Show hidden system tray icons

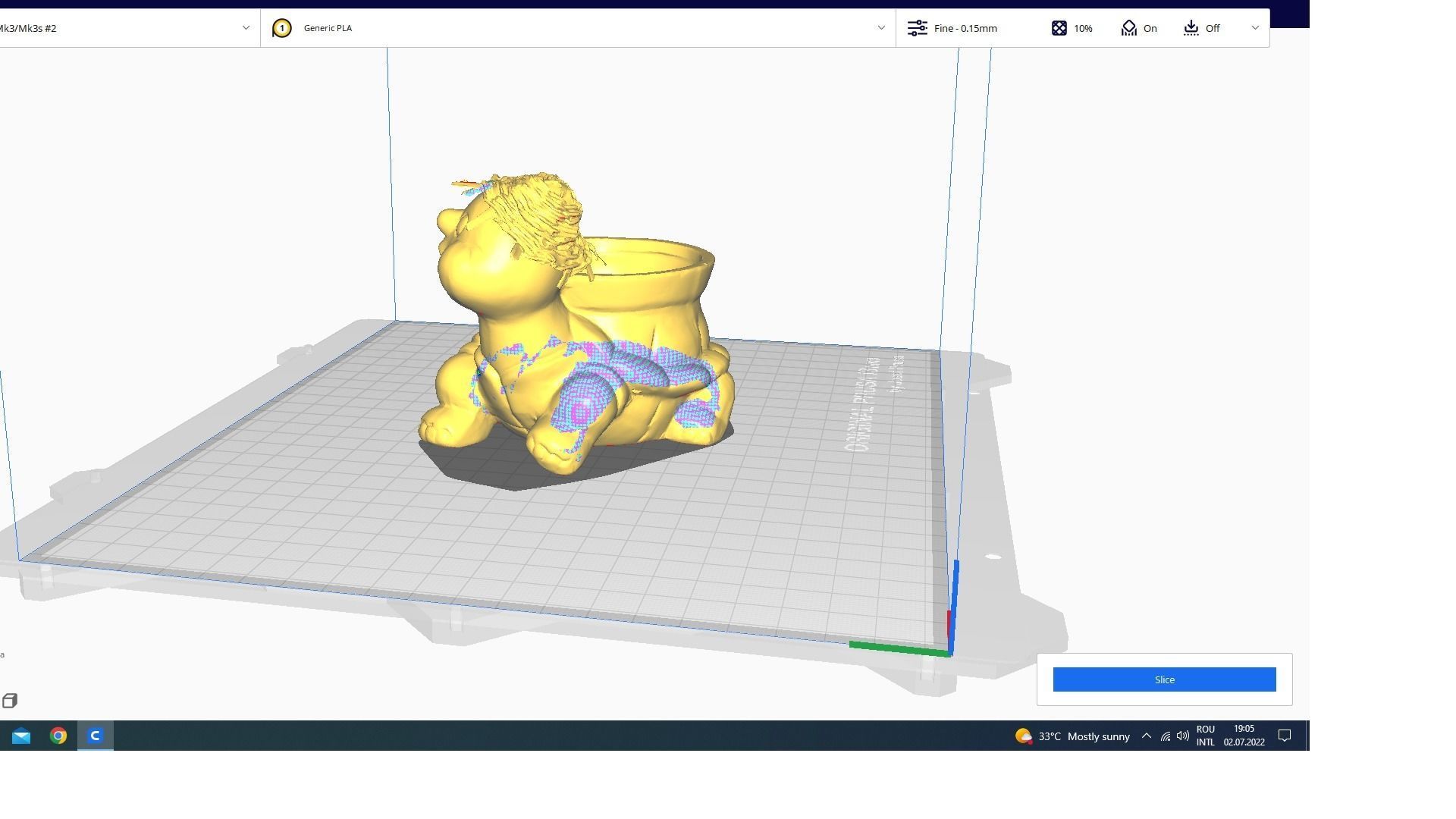tap(1147, 736)
